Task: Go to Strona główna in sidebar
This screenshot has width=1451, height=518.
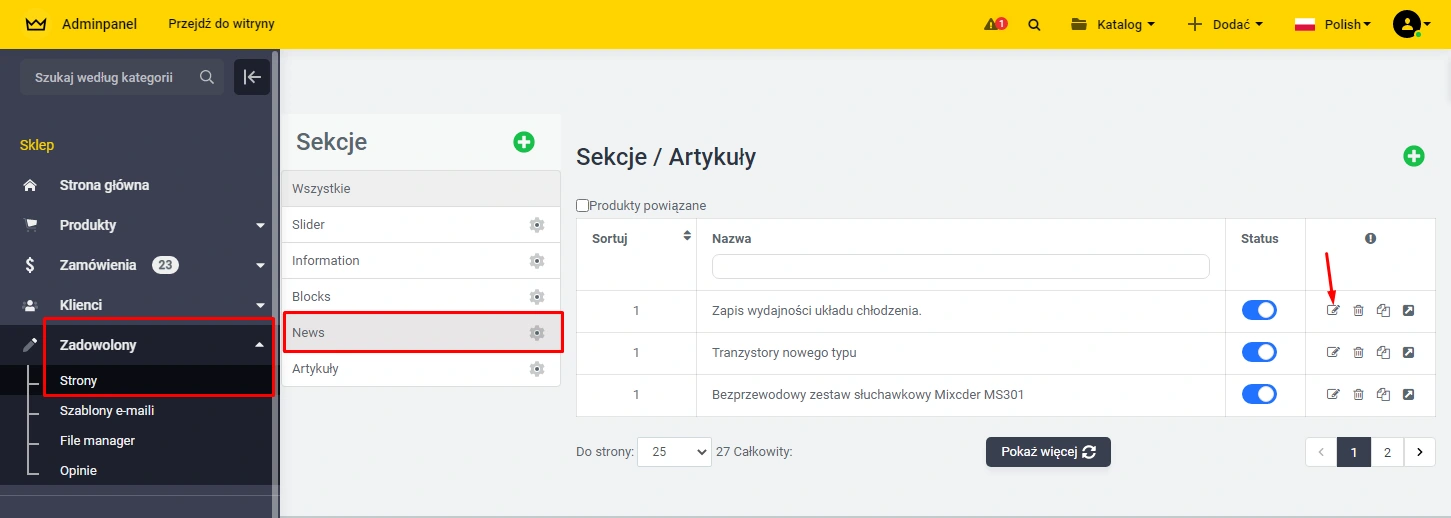Action: coord(104,185)
